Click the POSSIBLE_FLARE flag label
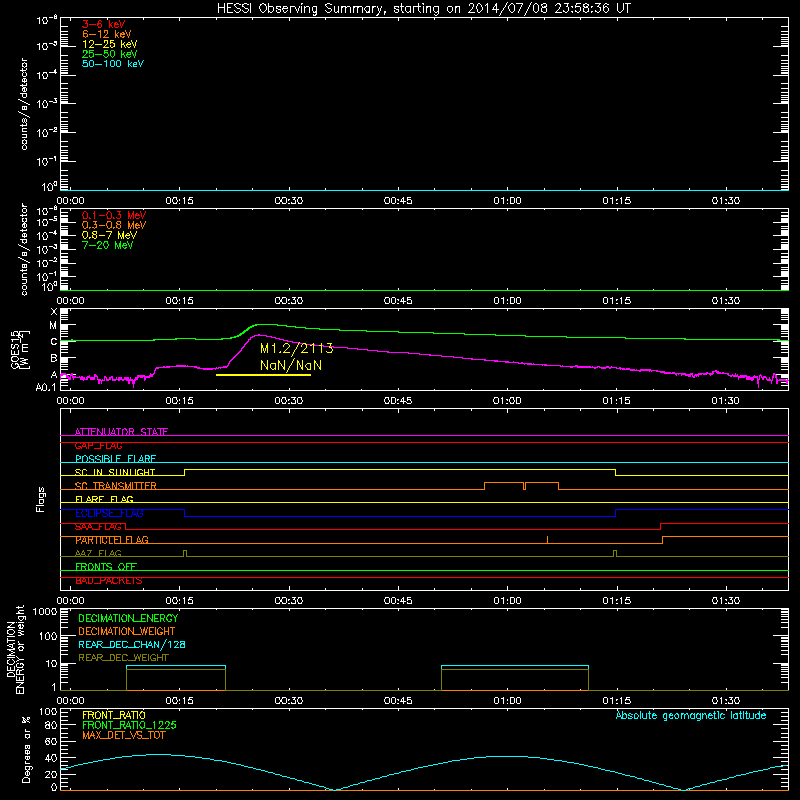Viewport: 800px width, 800px height. pyautogui.click(x=115, y=459)
